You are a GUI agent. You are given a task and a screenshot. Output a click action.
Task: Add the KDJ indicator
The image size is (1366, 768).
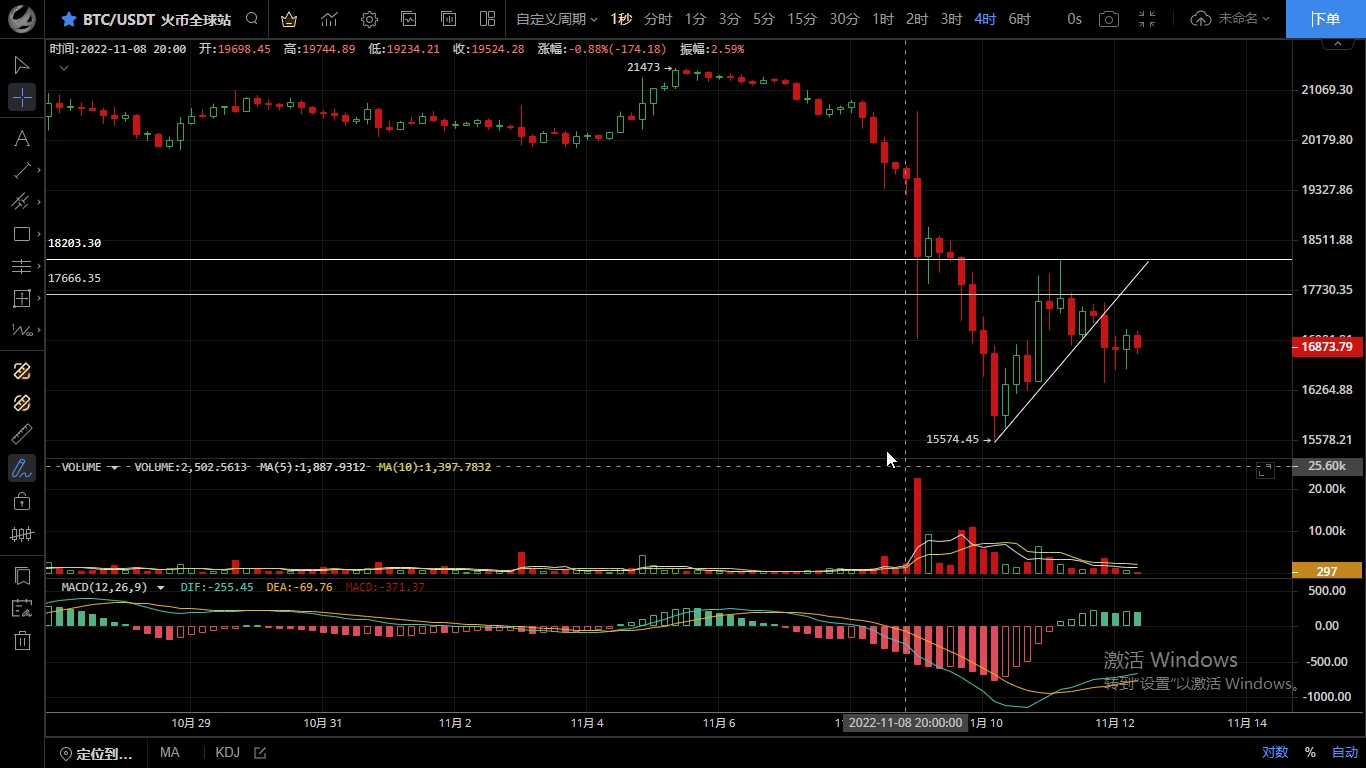tap(228, 753)
